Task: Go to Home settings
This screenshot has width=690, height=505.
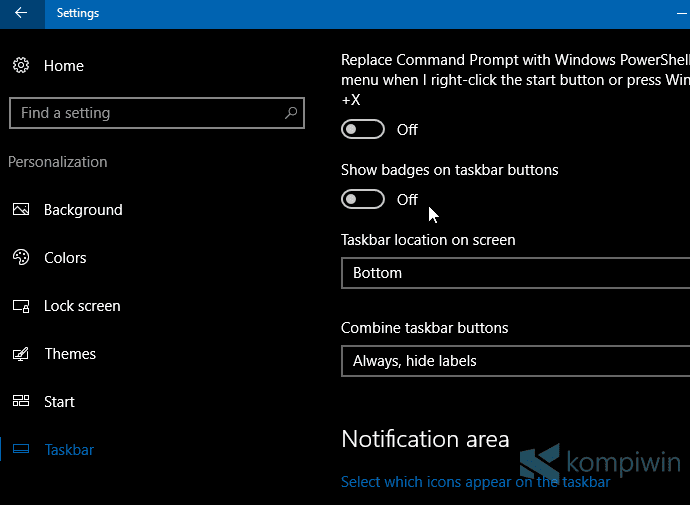Action: pos(64,66)
